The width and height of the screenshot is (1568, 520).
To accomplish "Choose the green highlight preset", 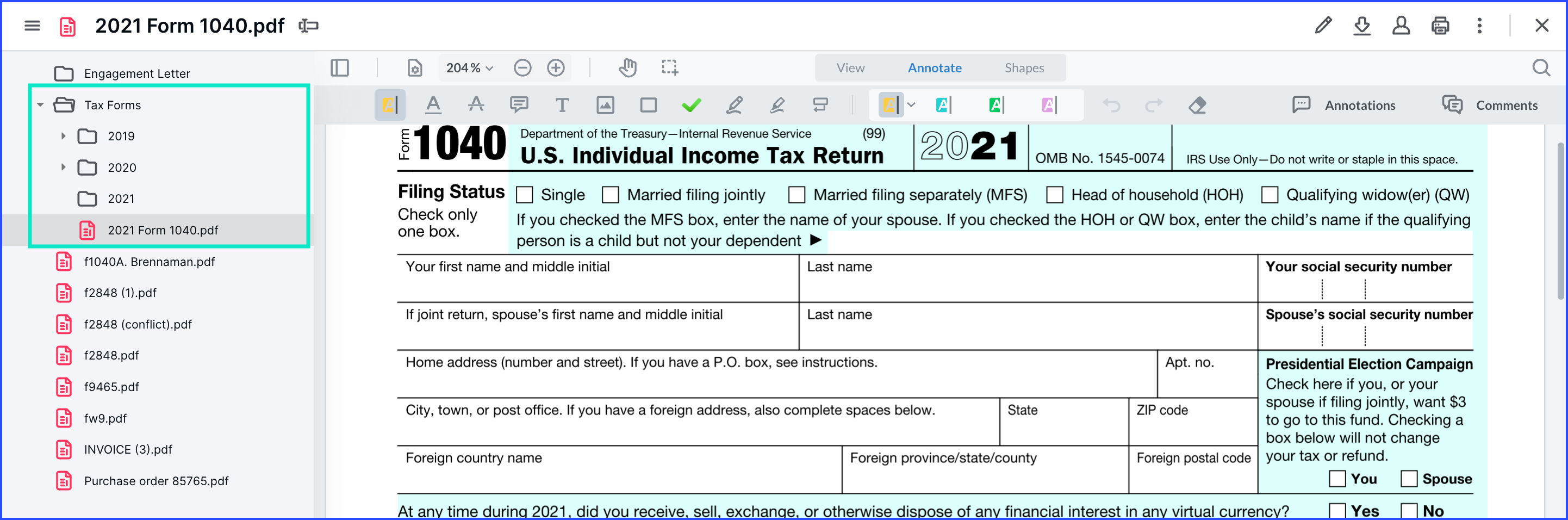I will pos(996,106).
